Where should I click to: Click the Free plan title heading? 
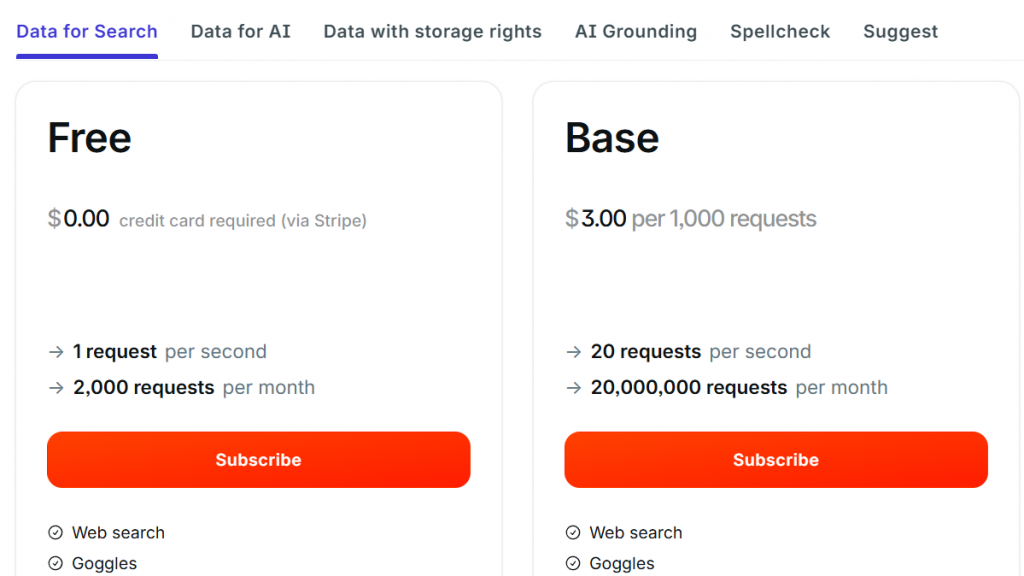(x=90, y=138)
